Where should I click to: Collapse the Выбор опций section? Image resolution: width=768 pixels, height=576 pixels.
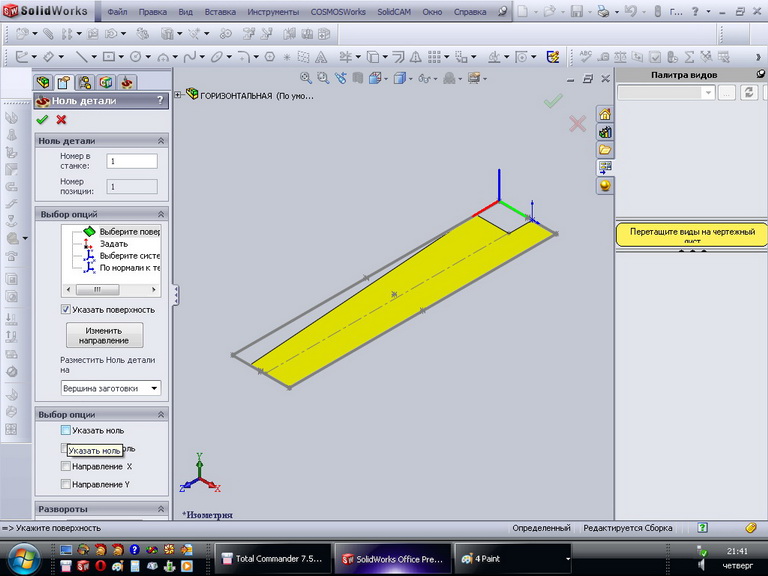click(x=161, y=214)
